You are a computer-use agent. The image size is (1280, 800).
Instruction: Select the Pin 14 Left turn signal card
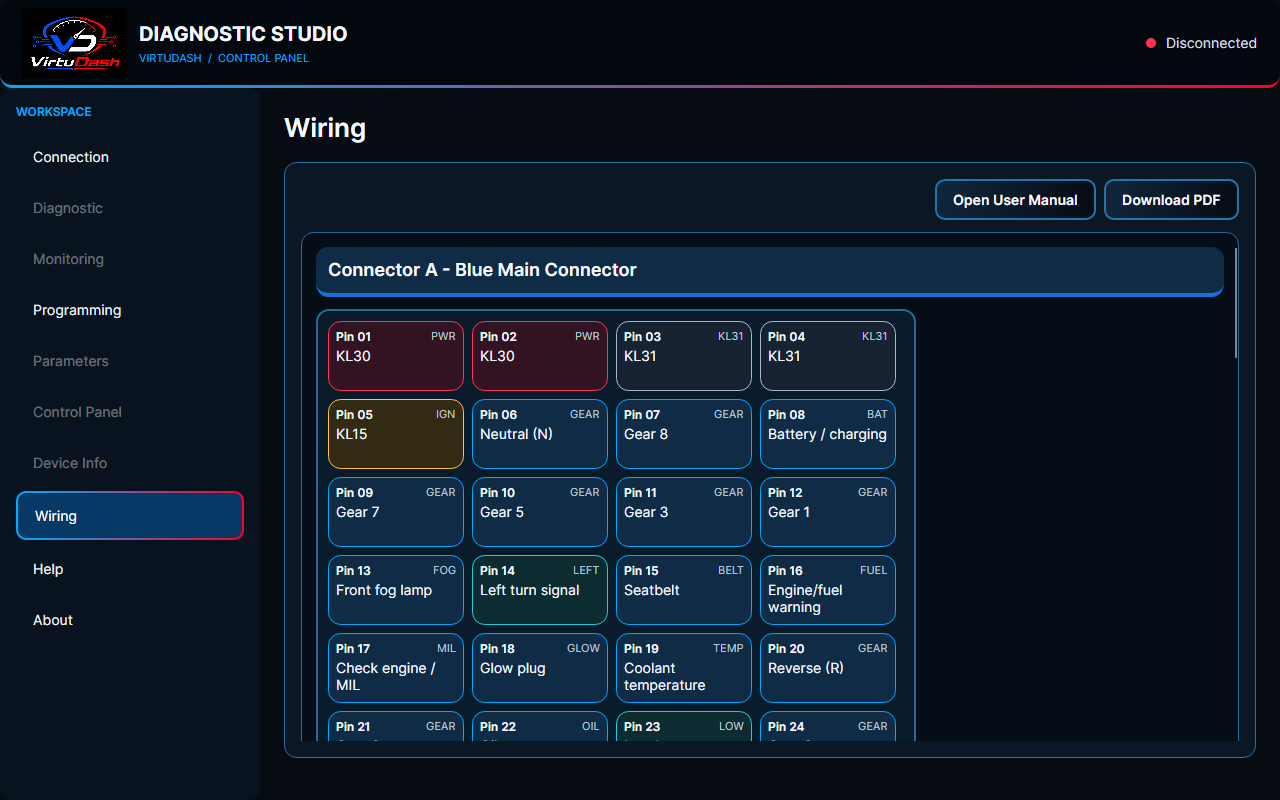540,590
